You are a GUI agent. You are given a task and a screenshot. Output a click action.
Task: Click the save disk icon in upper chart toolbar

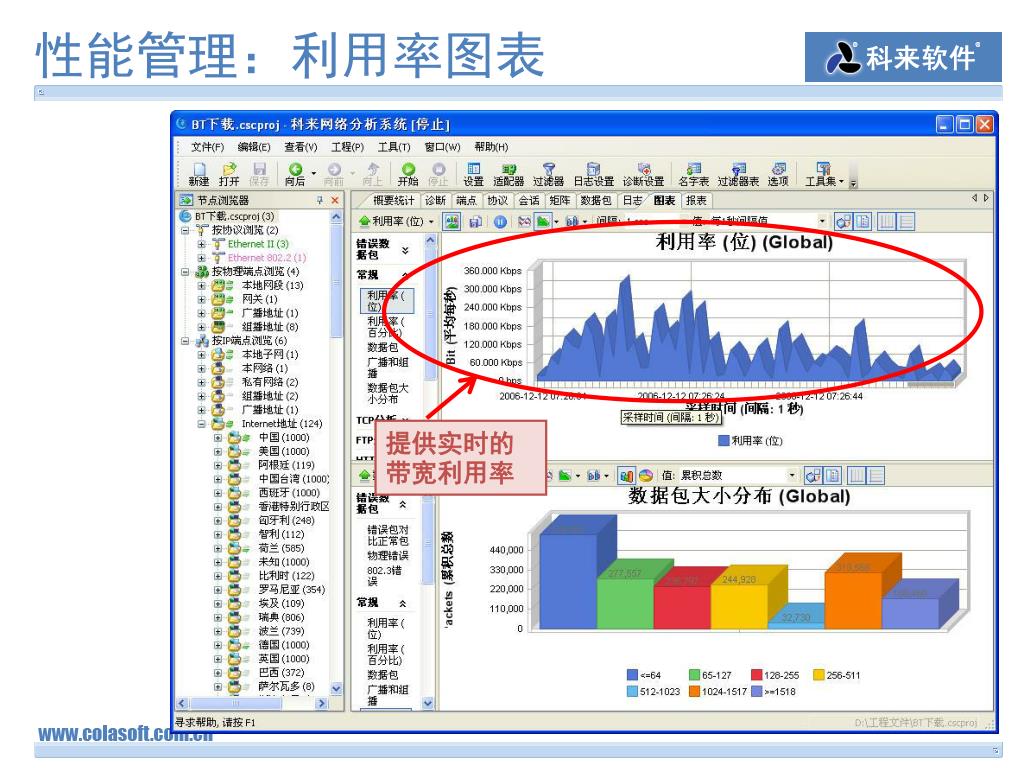[475, 221]
